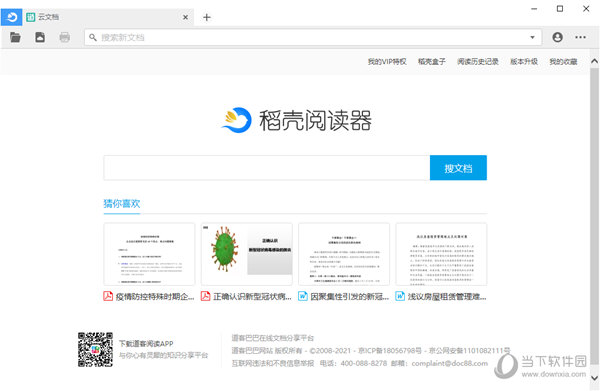This screenshot has width=600, height=391.
Task: Click the 京ICP备18056798号 footer text
Action: point(390,350)
